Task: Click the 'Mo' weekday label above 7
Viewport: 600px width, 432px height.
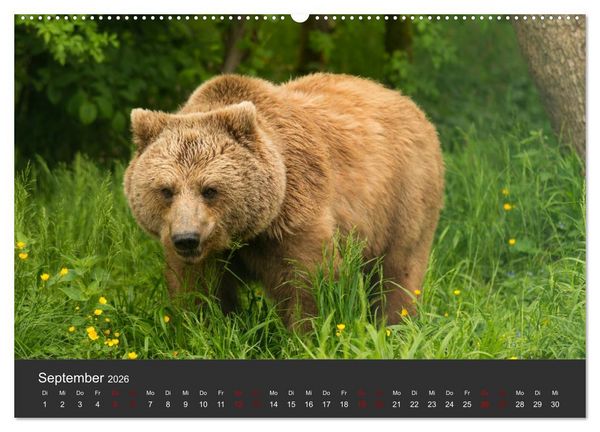Action: (150, 393)
